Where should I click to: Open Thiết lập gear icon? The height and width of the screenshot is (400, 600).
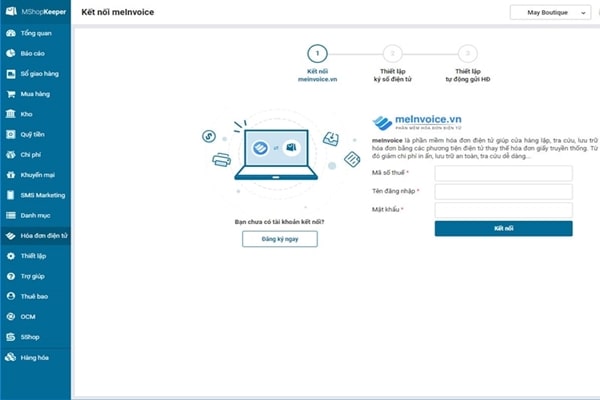click(11, 256)
